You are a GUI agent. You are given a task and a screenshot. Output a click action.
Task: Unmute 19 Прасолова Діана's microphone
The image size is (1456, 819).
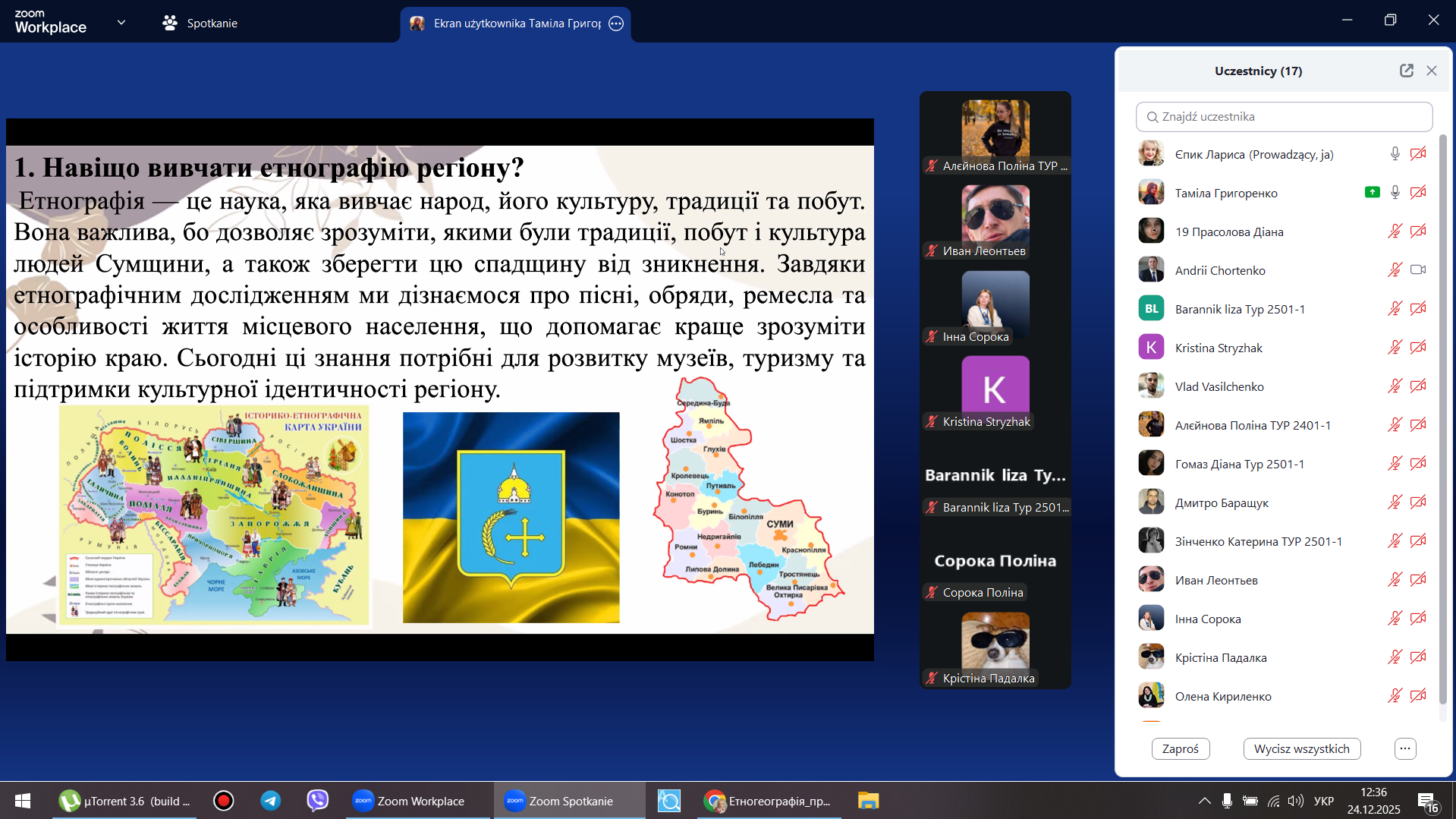(1395, 232)
